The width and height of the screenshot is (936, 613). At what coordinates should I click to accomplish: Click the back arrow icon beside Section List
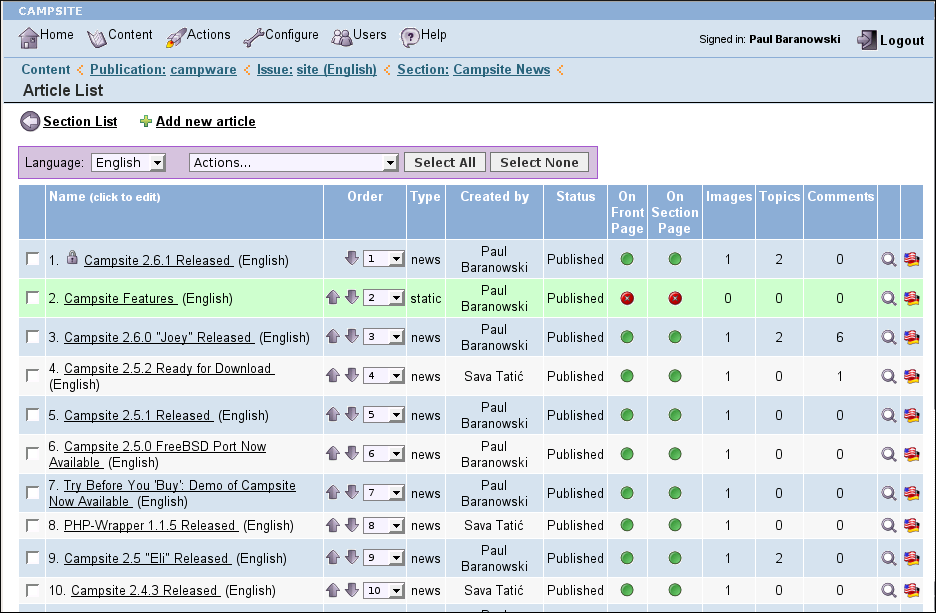tap(30, 121)
